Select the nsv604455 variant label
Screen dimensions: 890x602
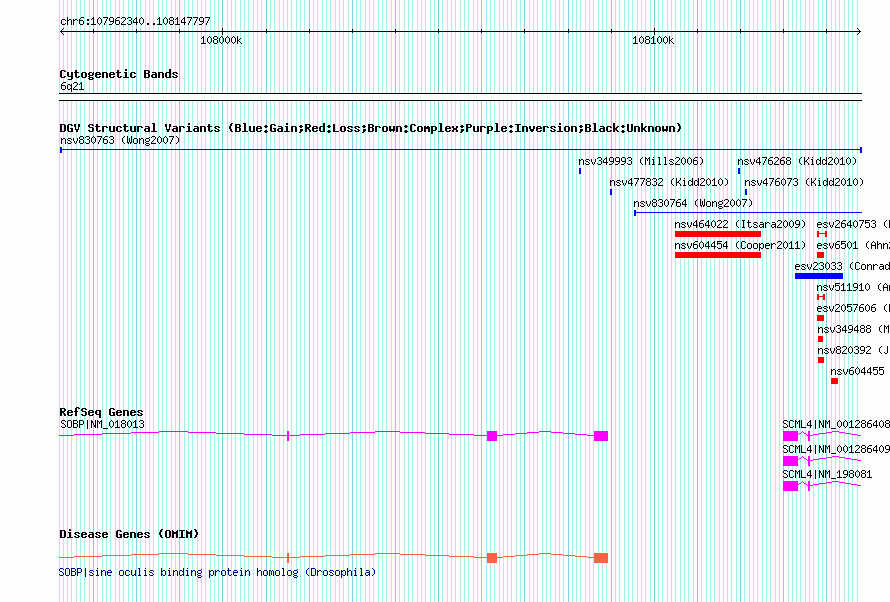tap(857, 371)
